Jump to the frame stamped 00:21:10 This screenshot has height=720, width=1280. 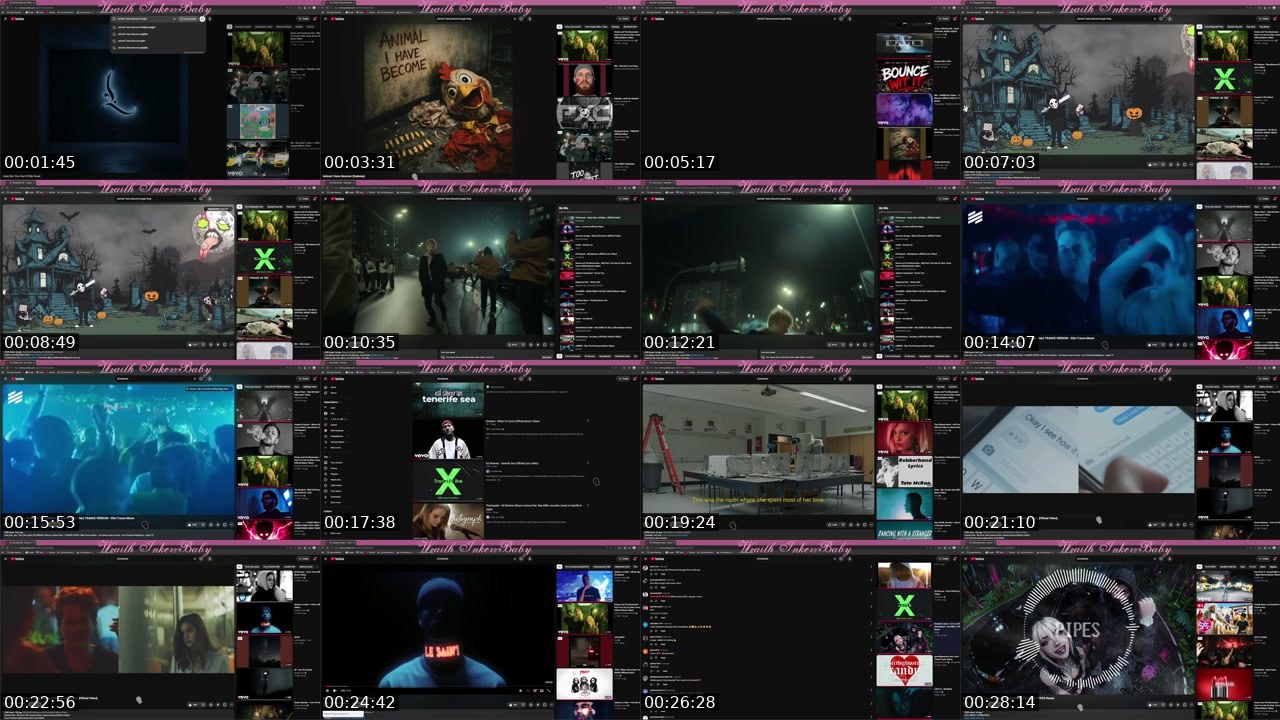pos(1120,450)
